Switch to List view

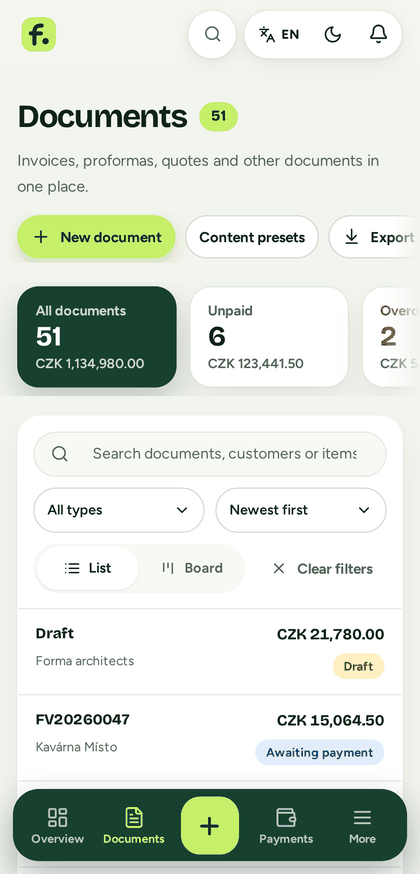87,568
